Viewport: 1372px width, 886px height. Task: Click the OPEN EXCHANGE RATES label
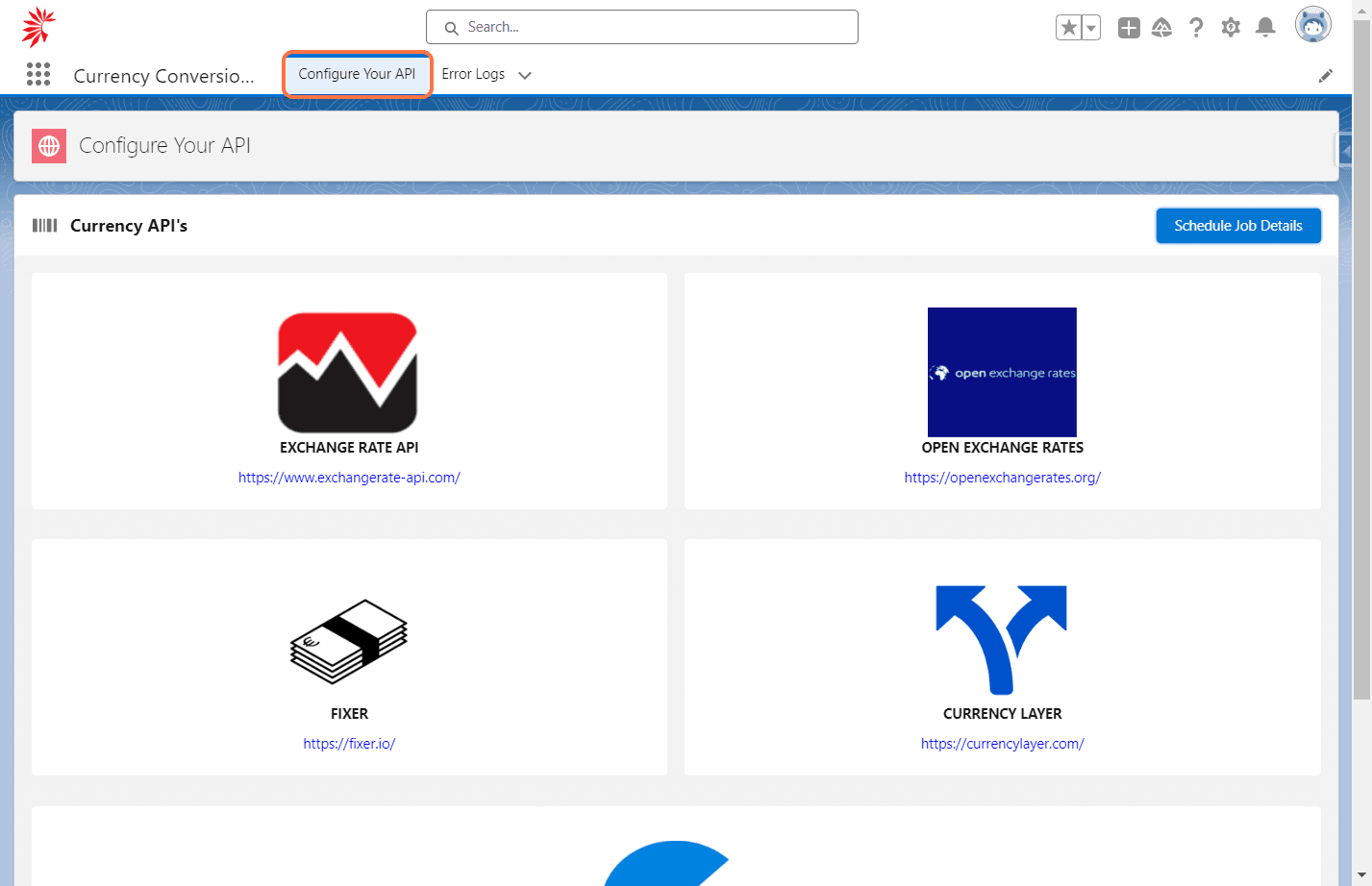click(1003, 448)
